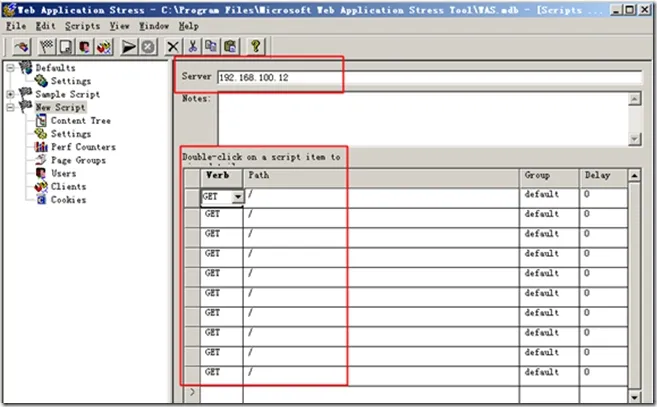Select Perf Counters in tree

click(83, 147)
